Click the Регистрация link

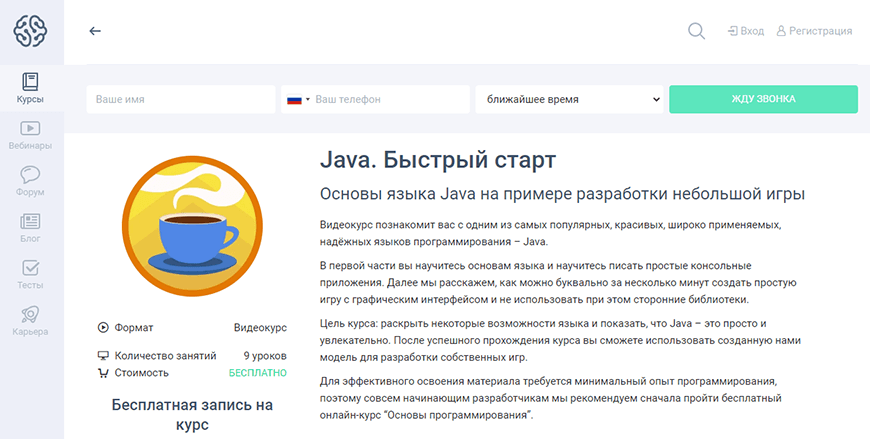(814, 31)
